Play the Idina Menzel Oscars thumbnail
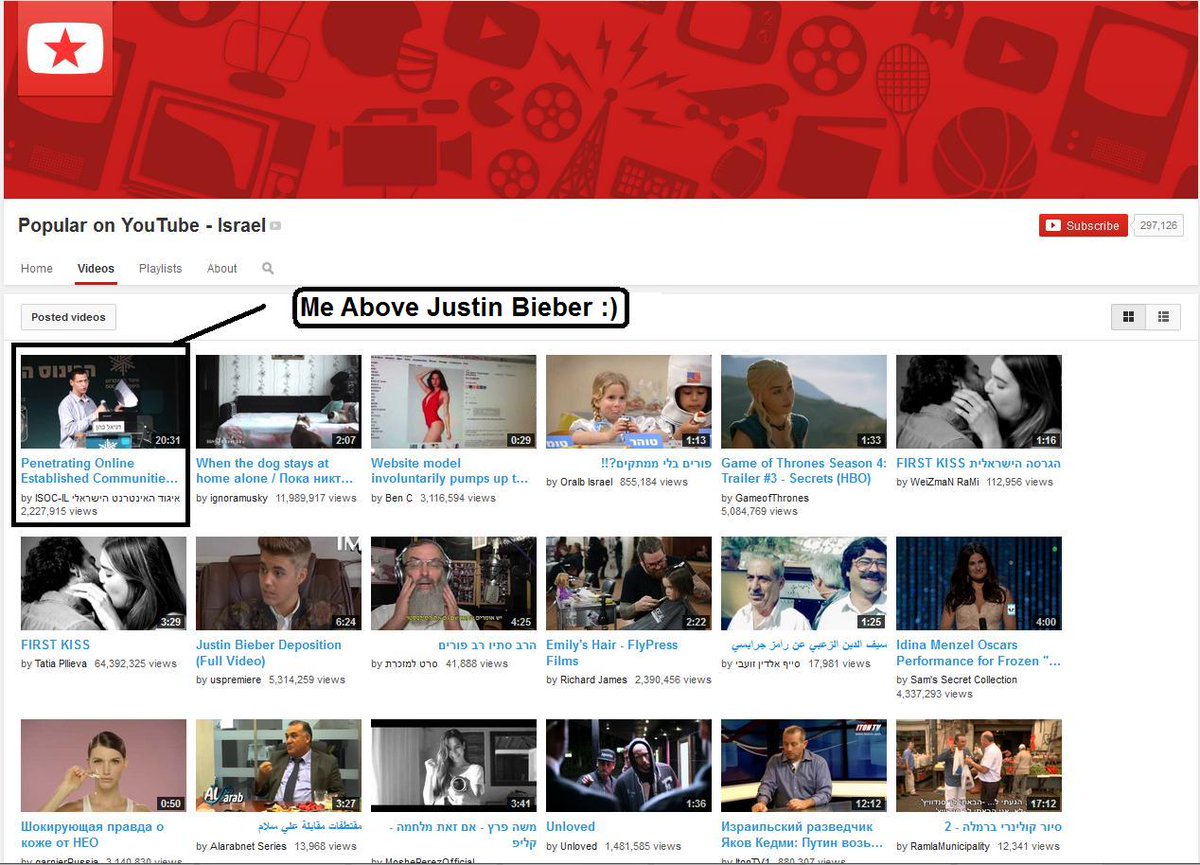The height and width of the screenshot is (865, 1200). coord(979,583)
